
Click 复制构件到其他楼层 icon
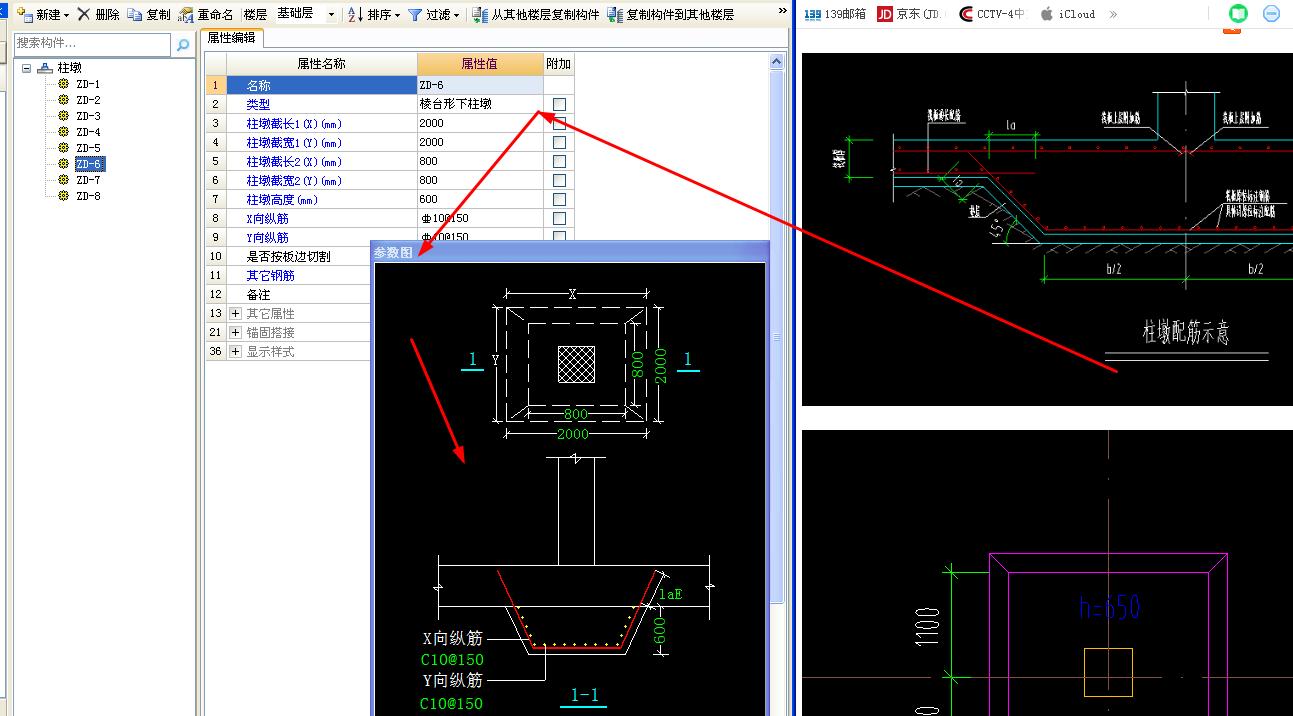pyautogui.click(x=615, y=14)
